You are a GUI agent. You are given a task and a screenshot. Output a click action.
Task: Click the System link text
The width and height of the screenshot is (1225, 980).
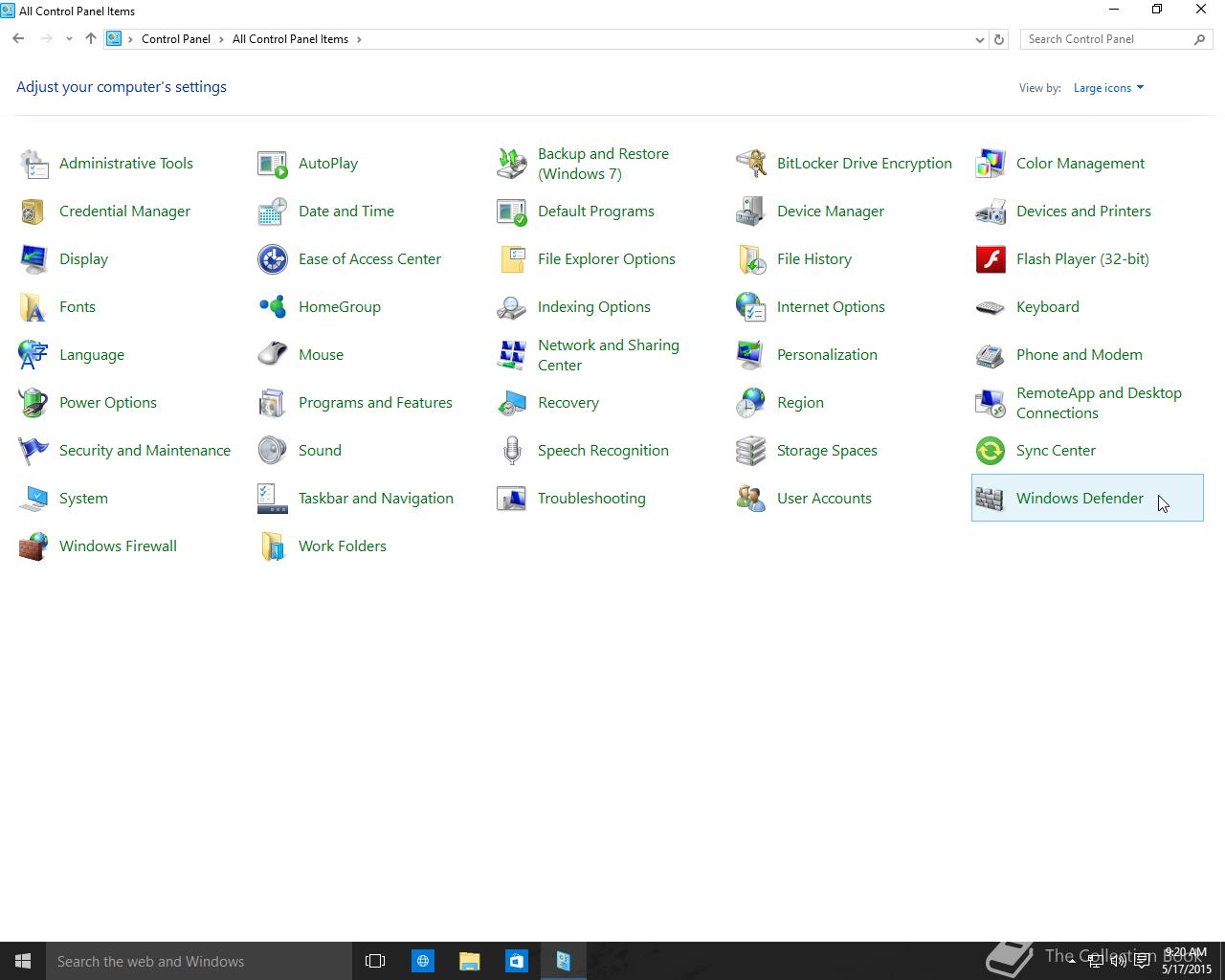83,499
